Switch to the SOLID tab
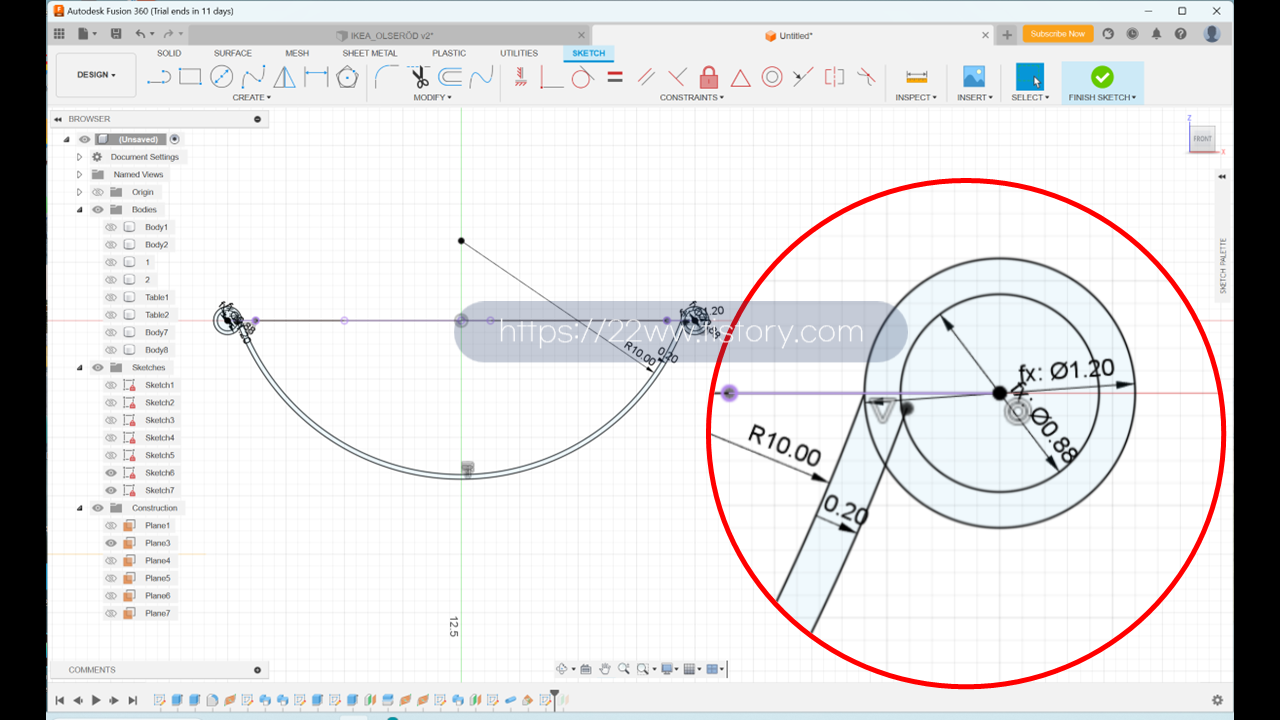The image size is (1280, 720). [169, 53]
